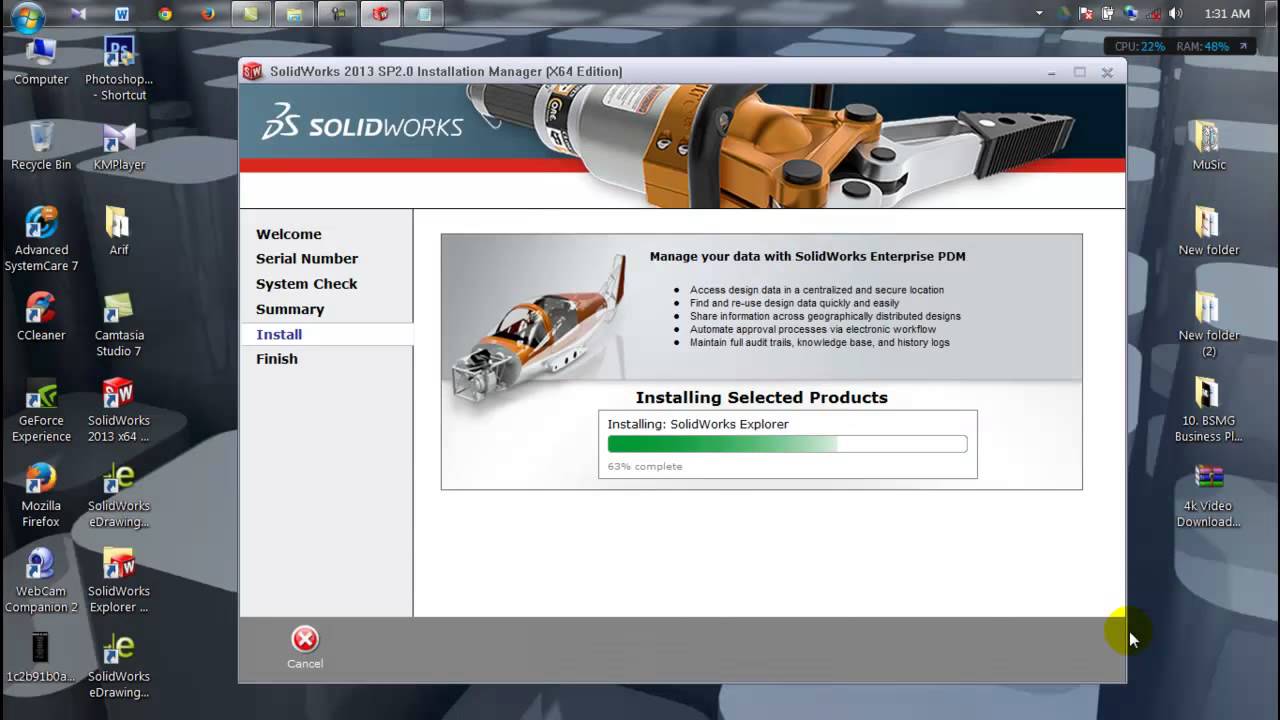Open the Arif folder on desktop
1280x720 pixels.
pos(118,232)
